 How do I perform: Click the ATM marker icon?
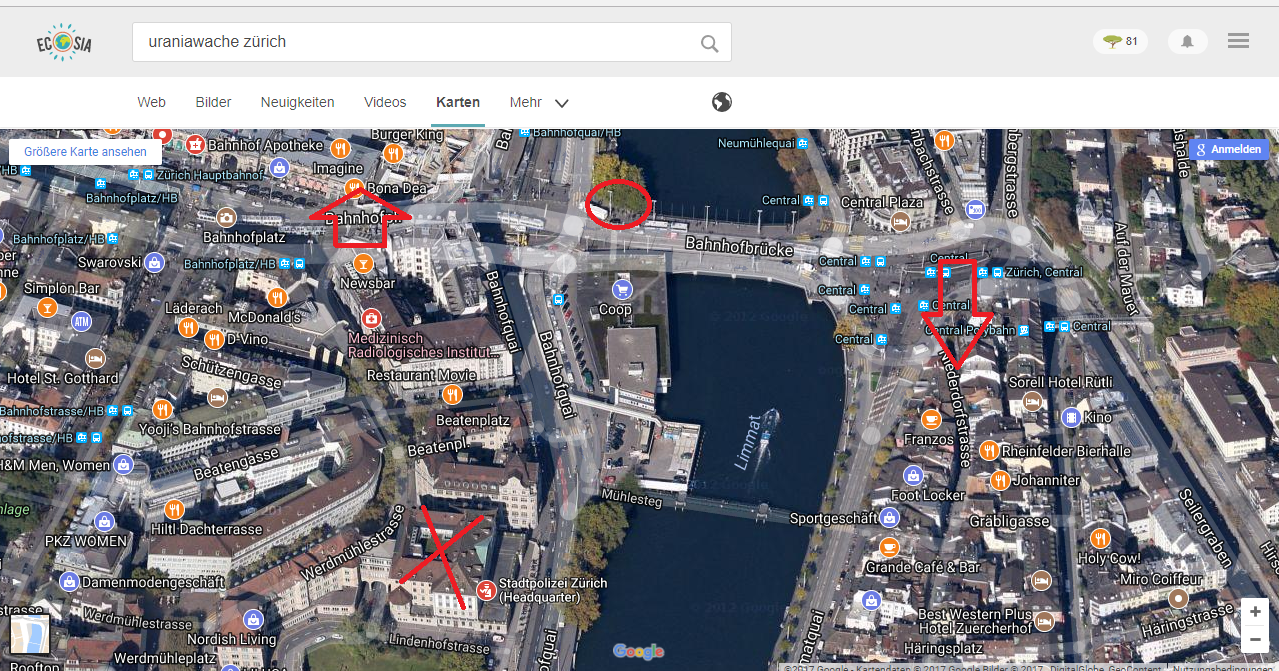(82, 321)
